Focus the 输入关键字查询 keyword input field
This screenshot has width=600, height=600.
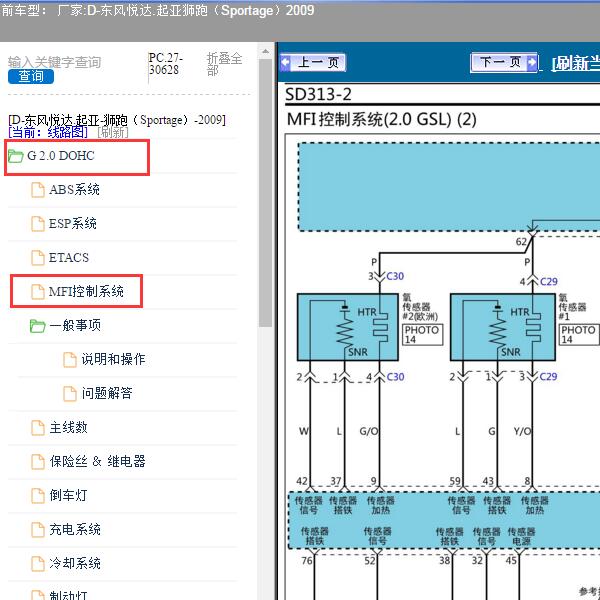point(54,62)
